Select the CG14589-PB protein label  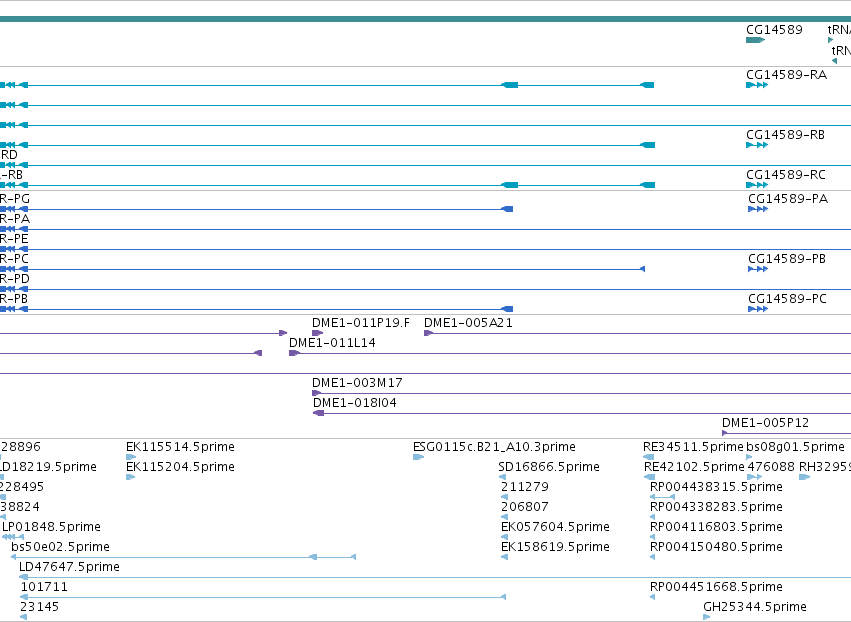(x=787, y=259)
